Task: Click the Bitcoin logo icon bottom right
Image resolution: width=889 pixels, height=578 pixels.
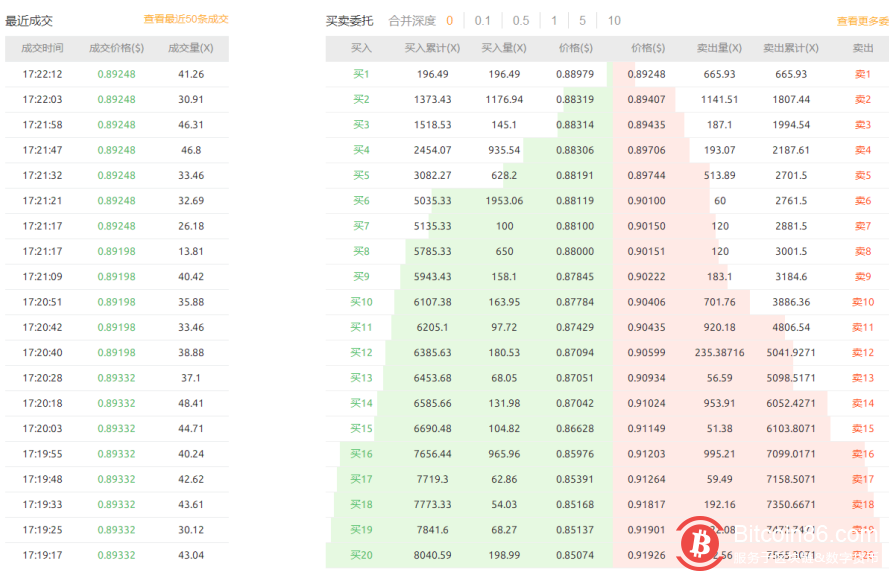Action: coord(697,540)
